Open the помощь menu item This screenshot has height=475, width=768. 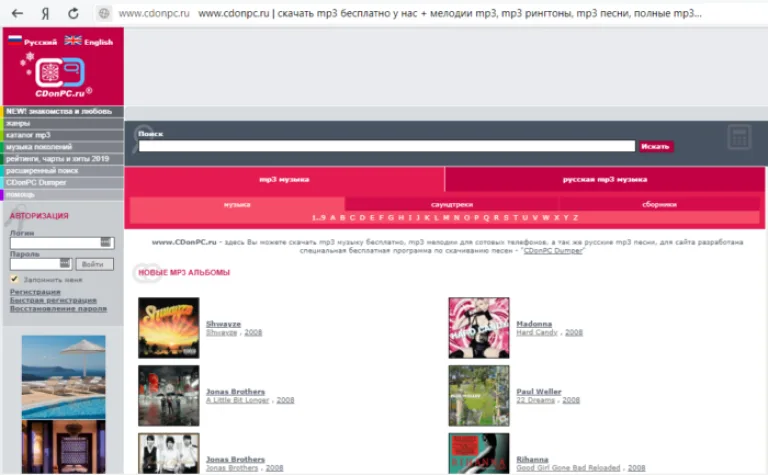(63, 194)
